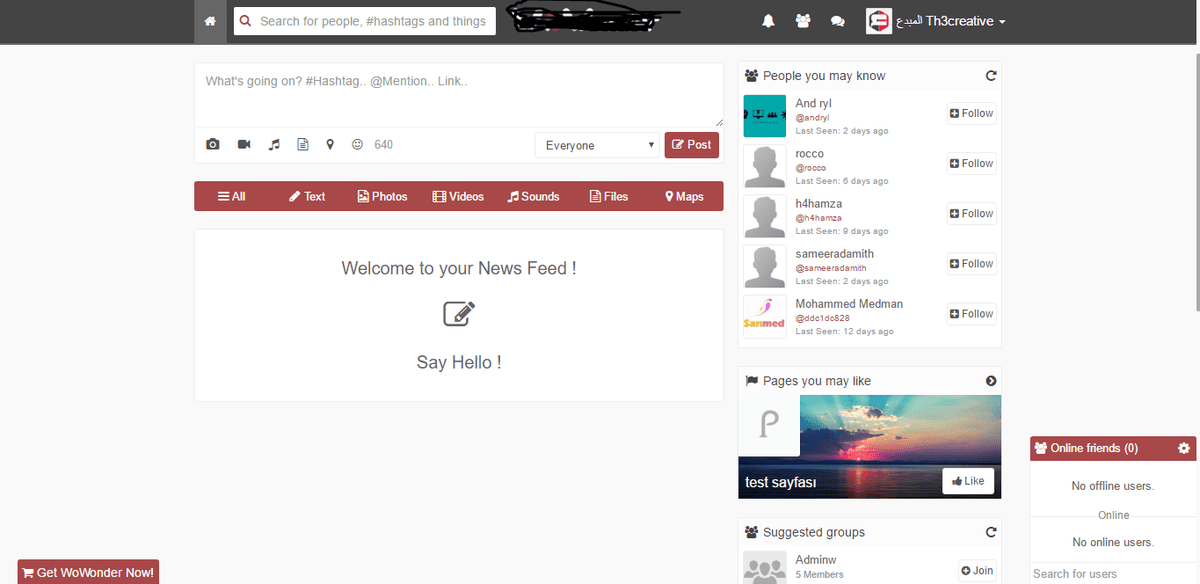Screen dimensions: 1200x584
Task: Open And ryl's profile name link
Action: [813, 103]
